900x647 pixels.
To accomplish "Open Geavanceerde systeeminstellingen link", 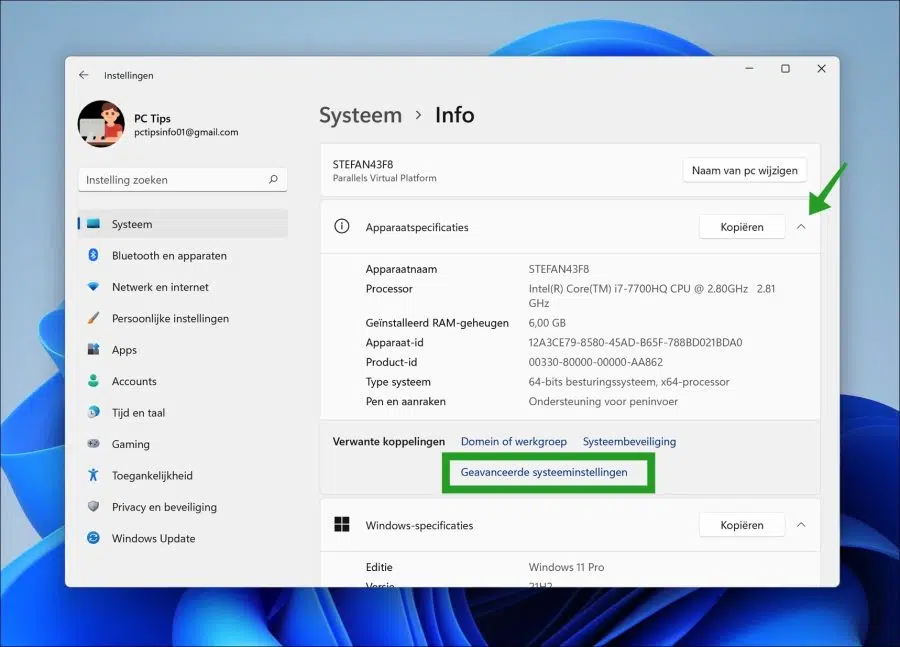I will tap(544, 472).
